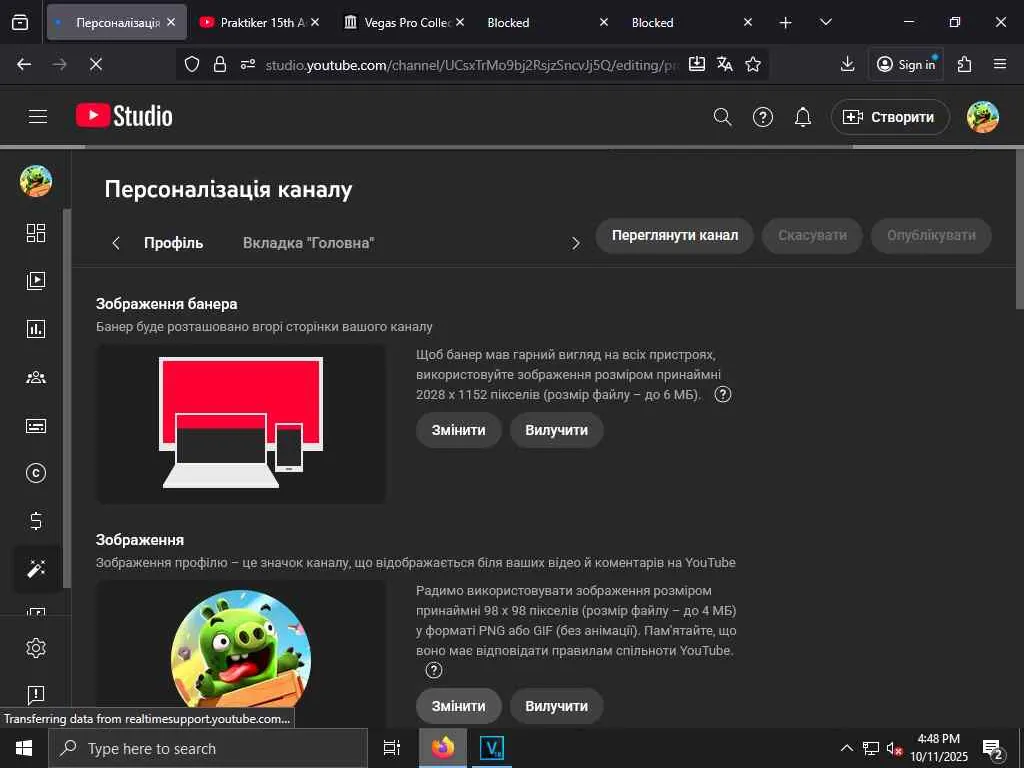Open search in YouTube Studio header
The image size is (1024, 768).
coord(722,117)
